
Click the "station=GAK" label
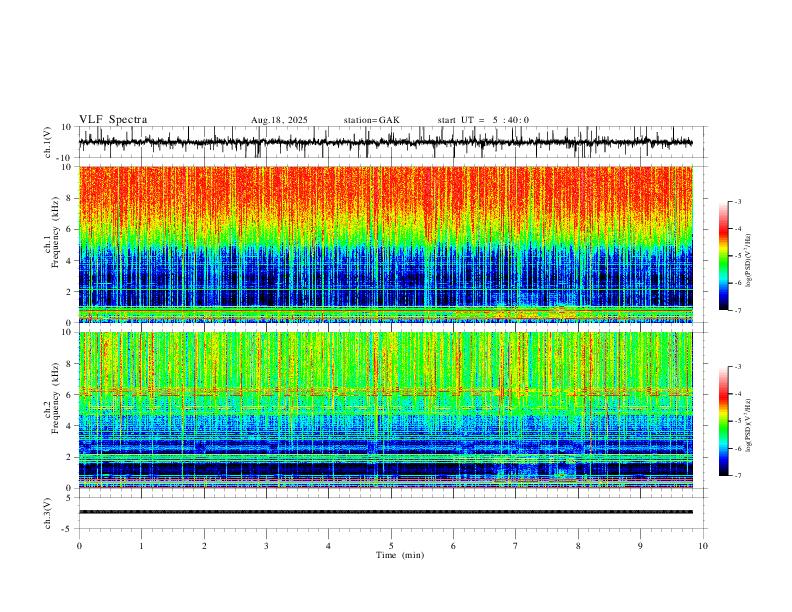tap(371, 120)
